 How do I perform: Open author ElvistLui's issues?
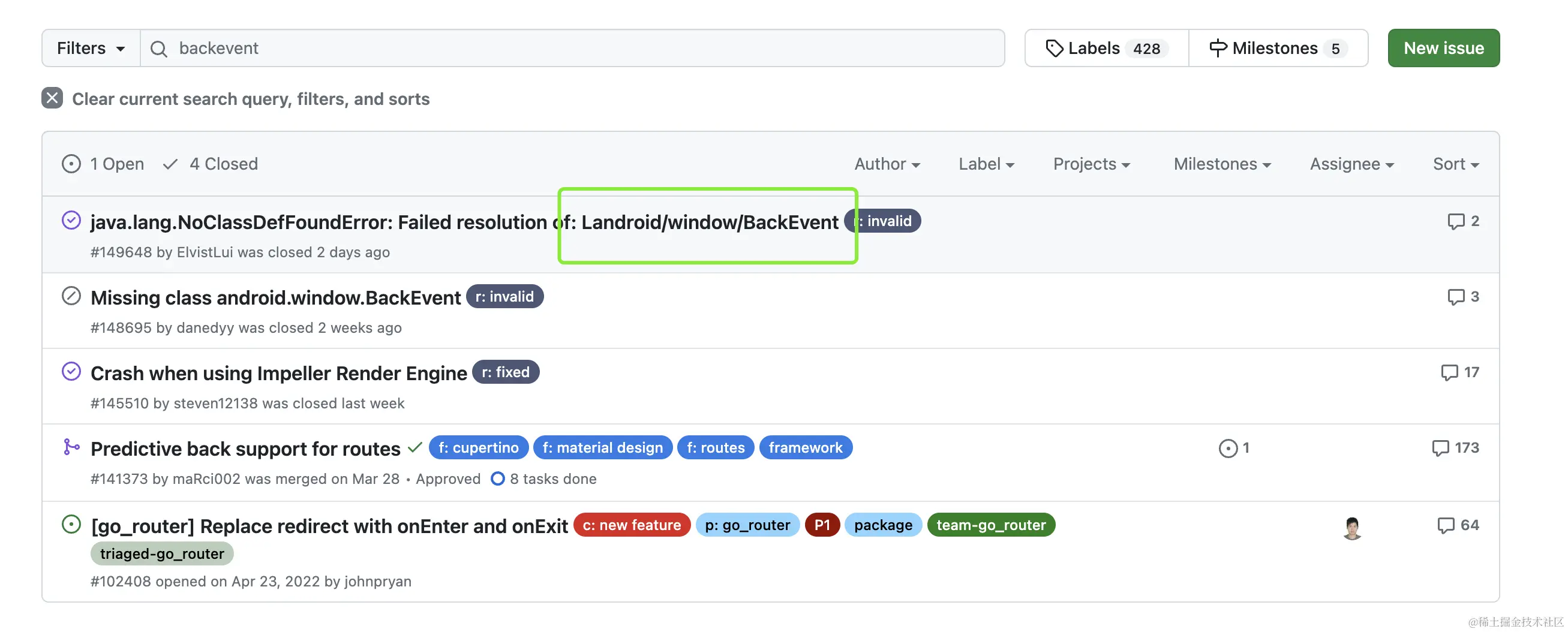(x=205, y=252)
